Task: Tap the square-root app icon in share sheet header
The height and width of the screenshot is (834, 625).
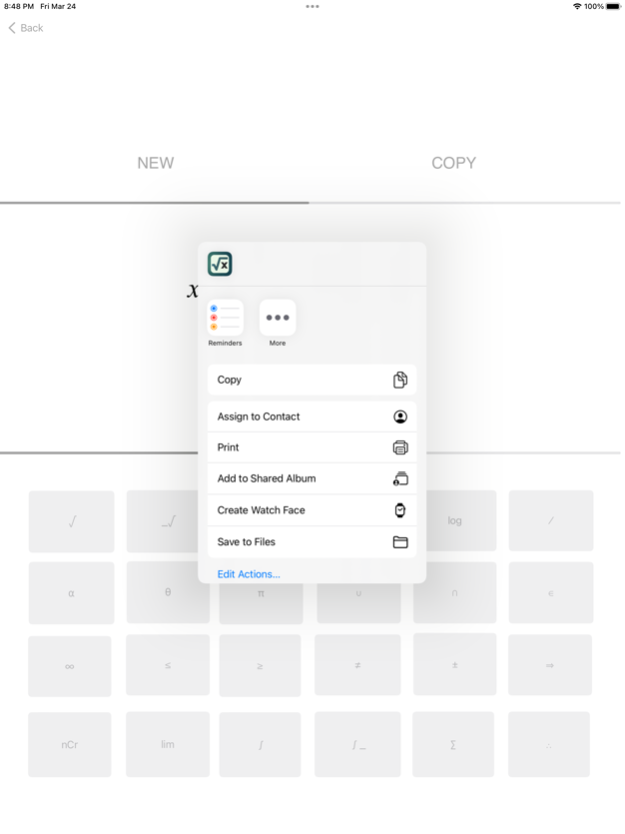Action: [220, 264]
